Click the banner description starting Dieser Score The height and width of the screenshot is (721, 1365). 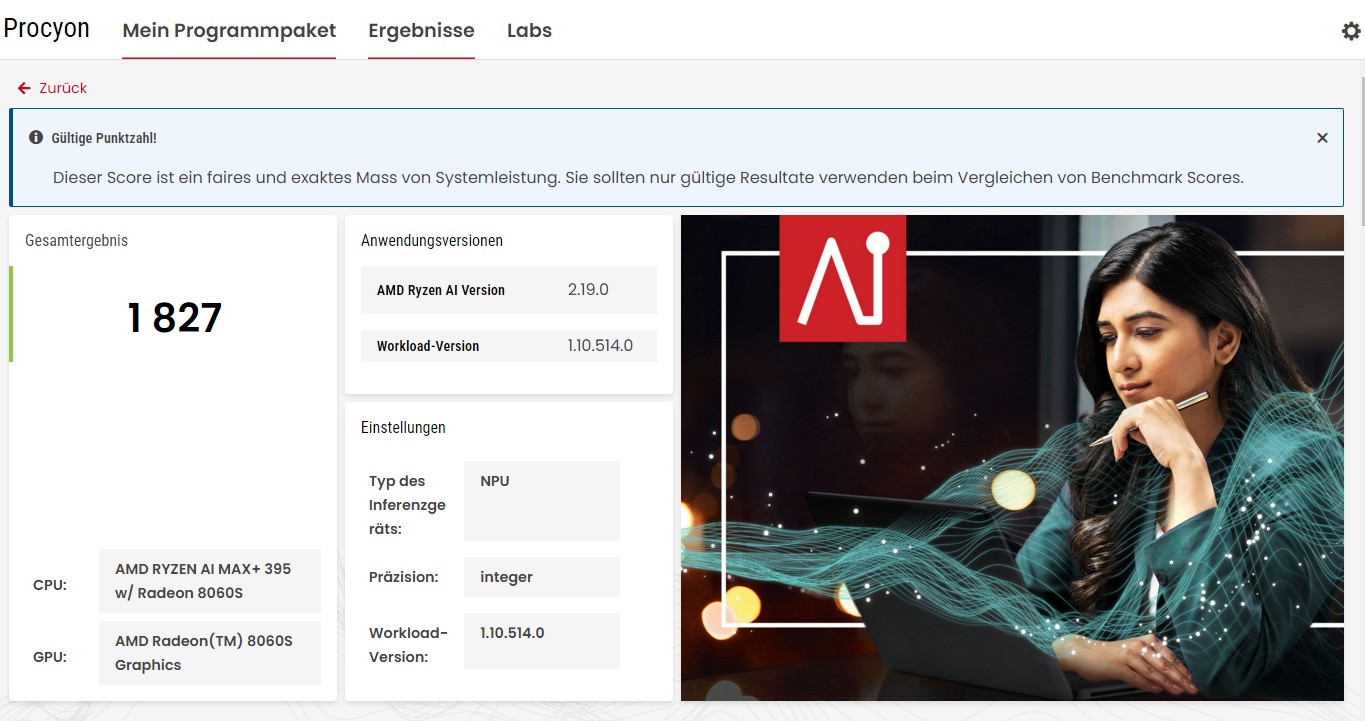click(648, 178)
